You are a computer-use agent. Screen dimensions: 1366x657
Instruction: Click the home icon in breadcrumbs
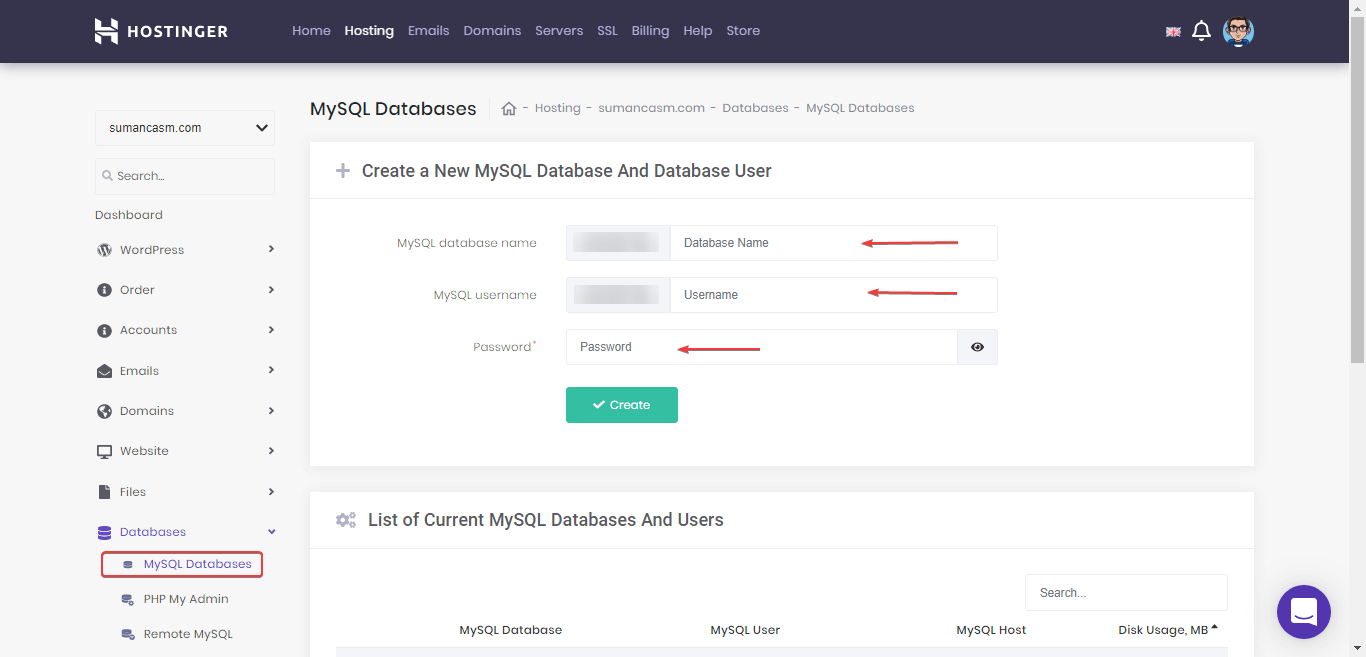(x=508, y=108)
